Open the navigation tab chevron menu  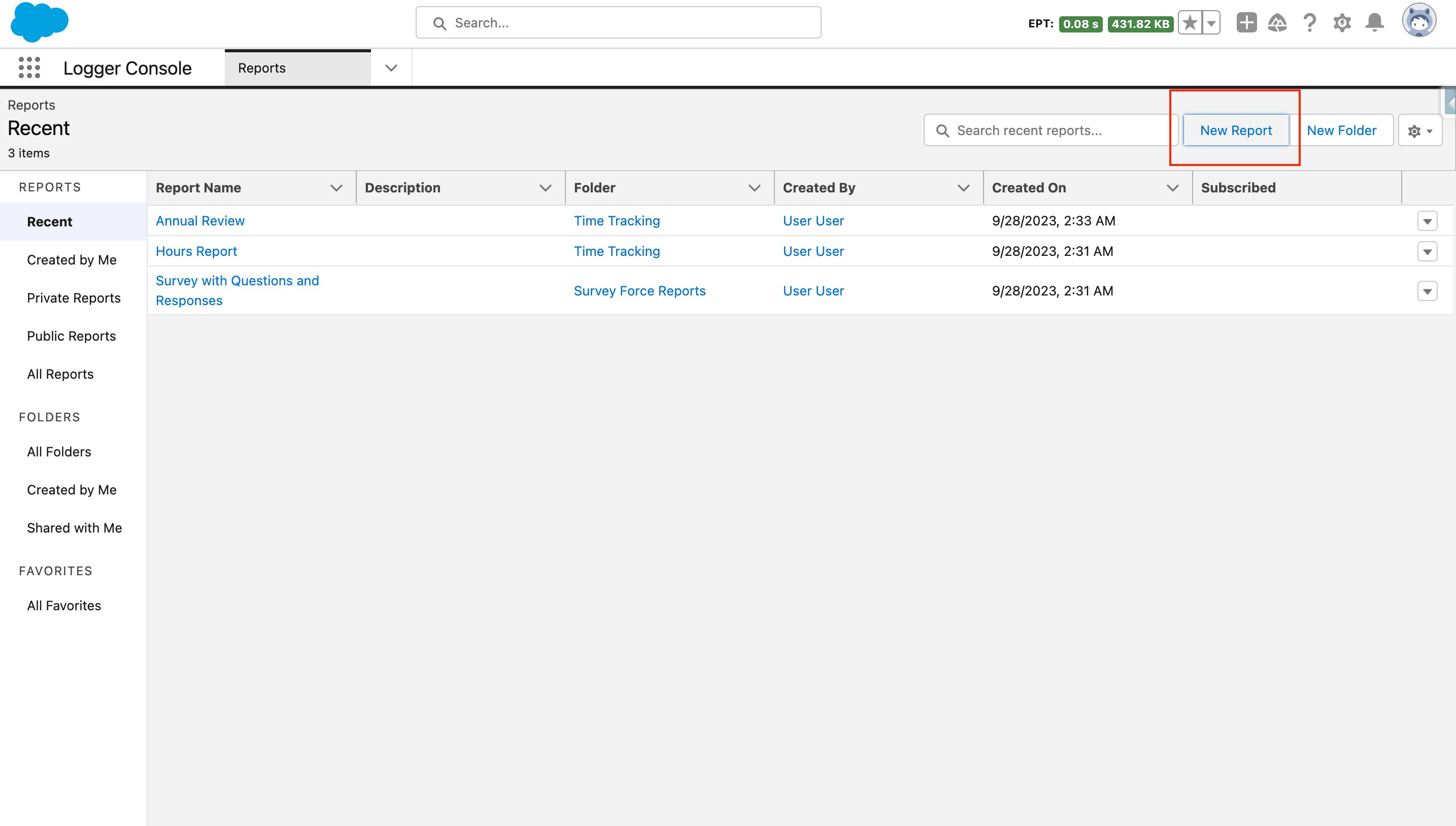tap(391, 68)
